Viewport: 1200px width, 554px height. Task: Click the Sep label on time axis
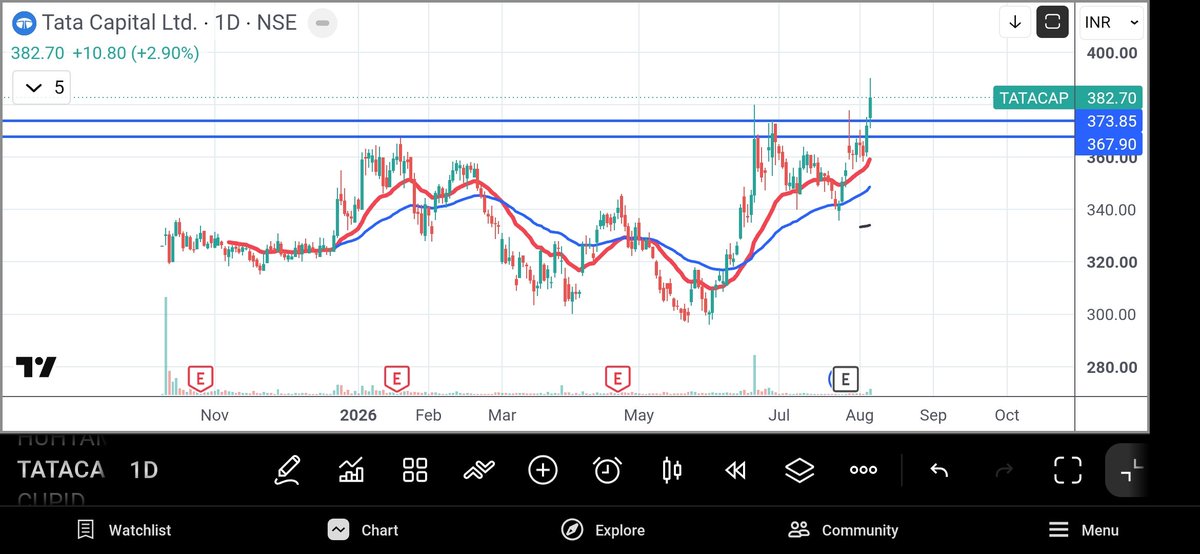point(932,415)
